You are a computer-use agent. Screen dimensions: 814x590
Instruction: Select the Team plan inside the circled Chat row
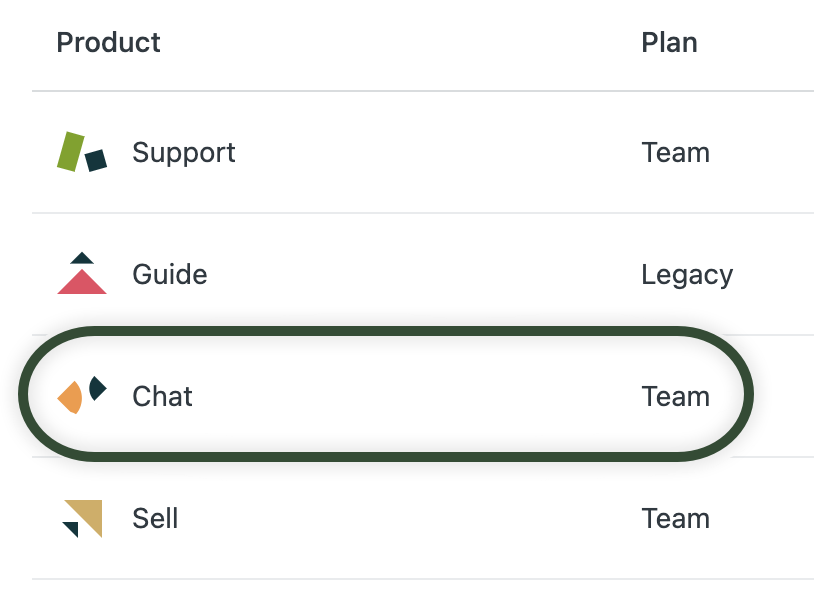point(675,396)
